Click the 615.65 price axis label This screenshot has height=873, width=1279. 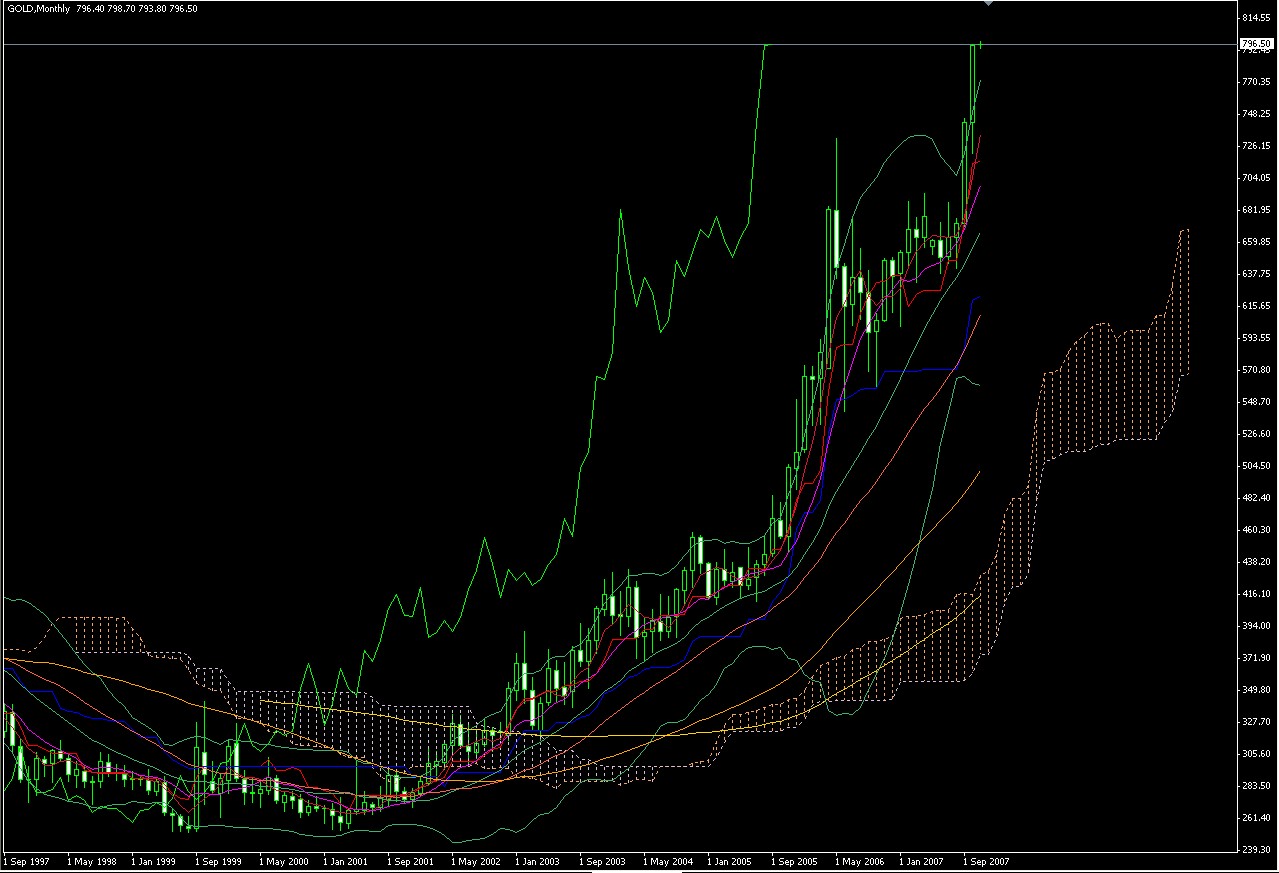pos(1256,306)
